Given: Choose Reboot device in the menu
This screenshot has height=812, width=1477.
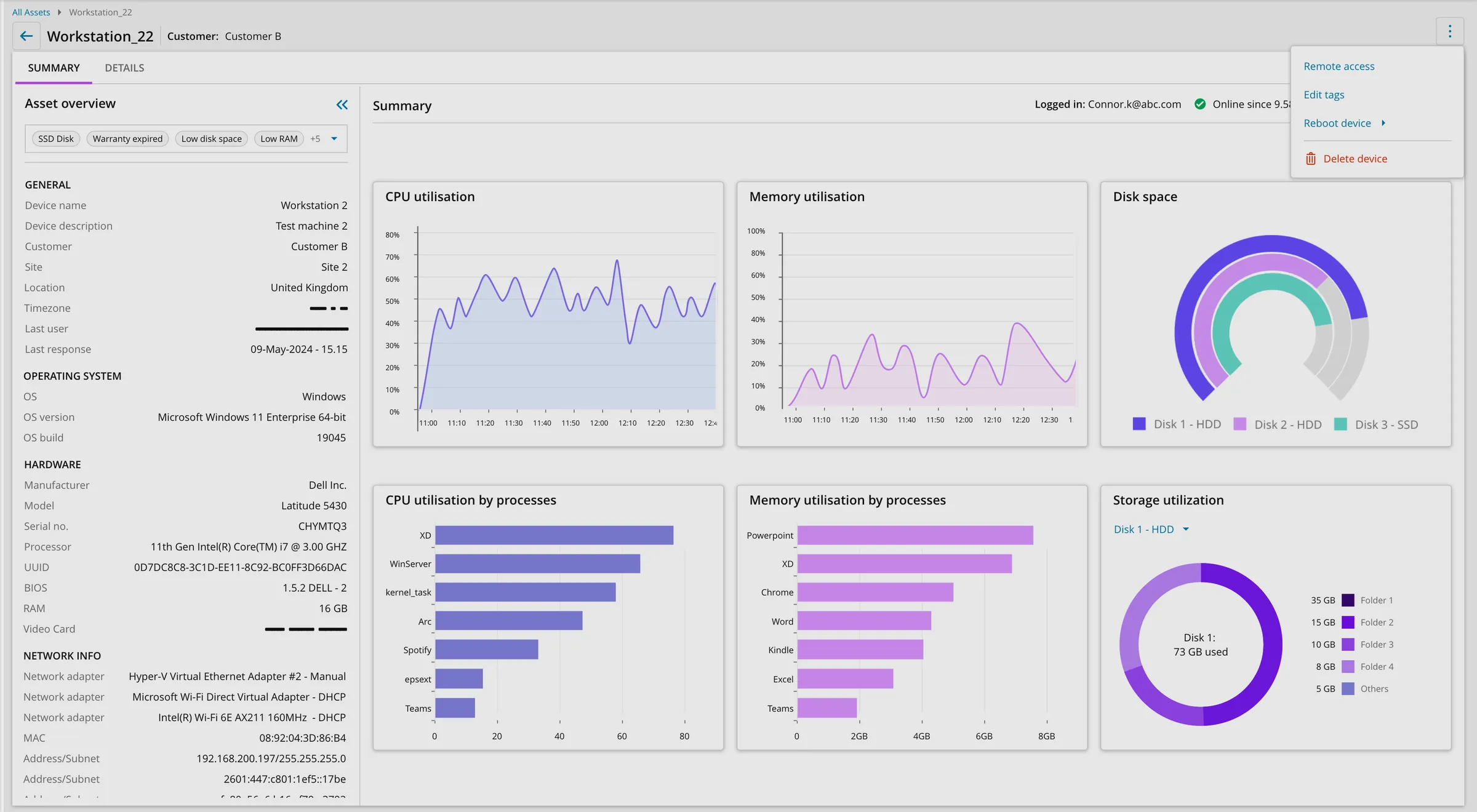Looking at the screenshot, I should click(x=1337, y=123).
